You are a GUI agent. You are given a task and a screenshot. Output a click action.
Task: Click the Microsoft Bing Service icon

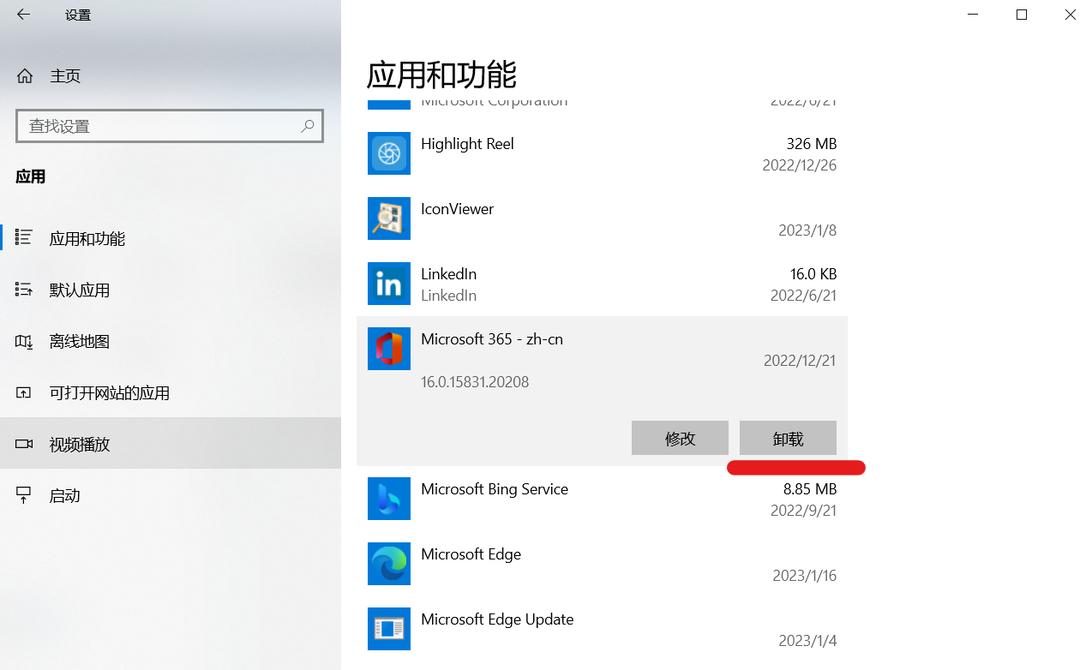tap(389, 498)
